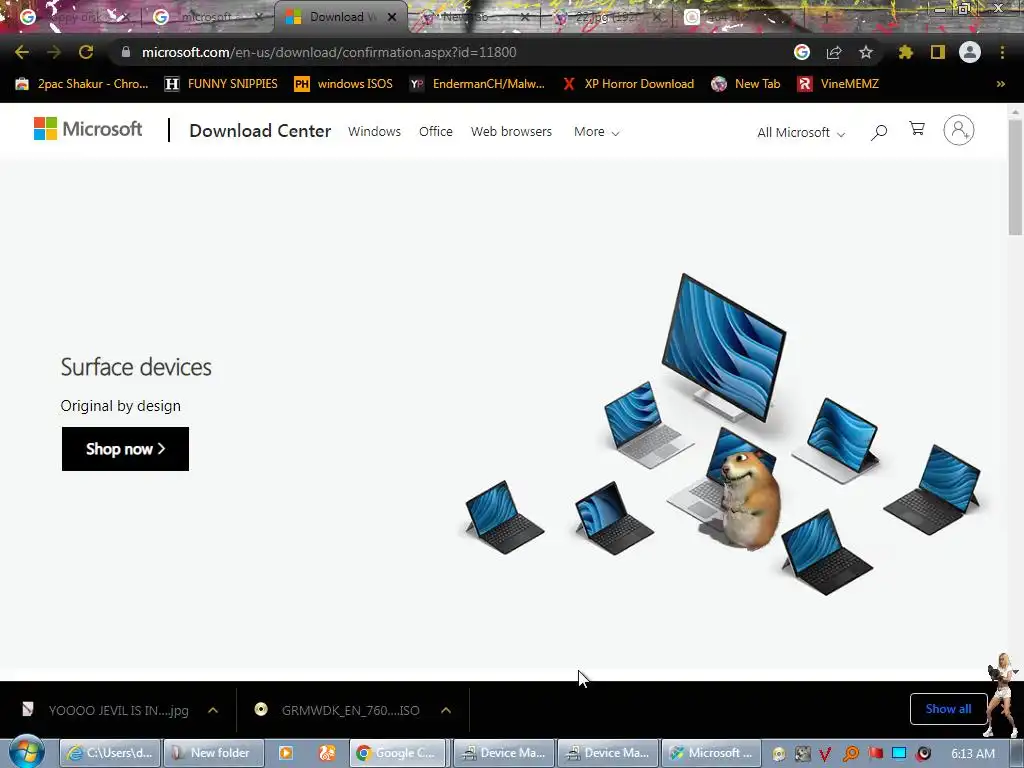Go back using the browser back arrow

[22, 52]
